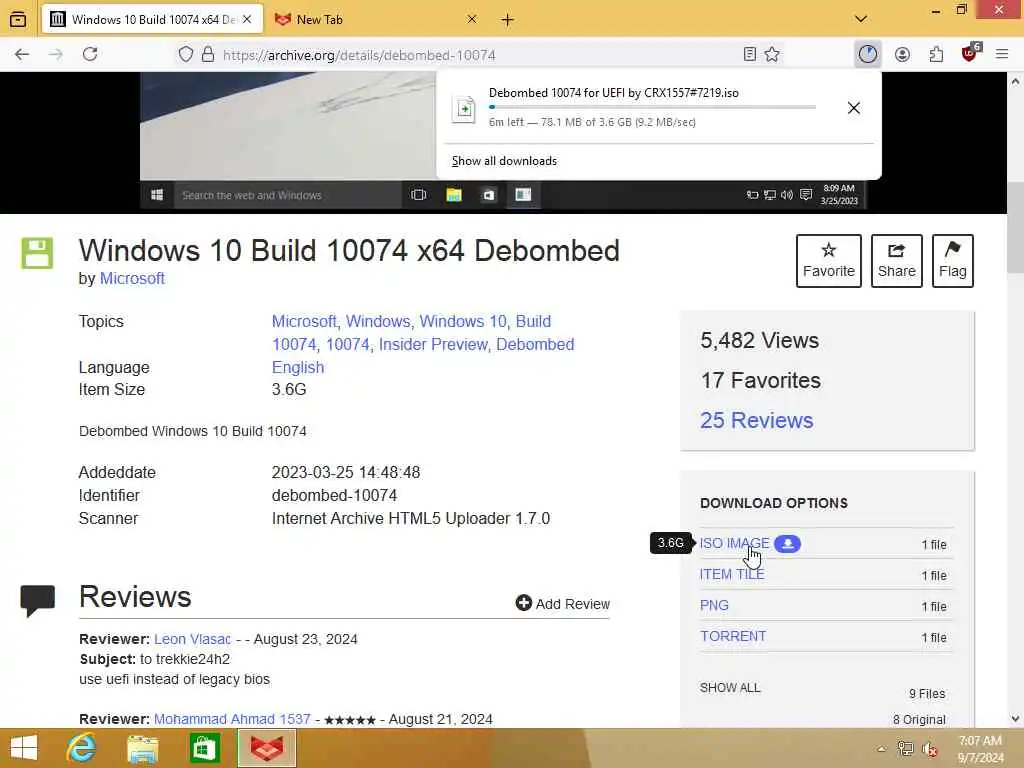Screen dimensions: 1024x768
Task: Open the workspaces icon left of tabs
Action: point(18,19)
